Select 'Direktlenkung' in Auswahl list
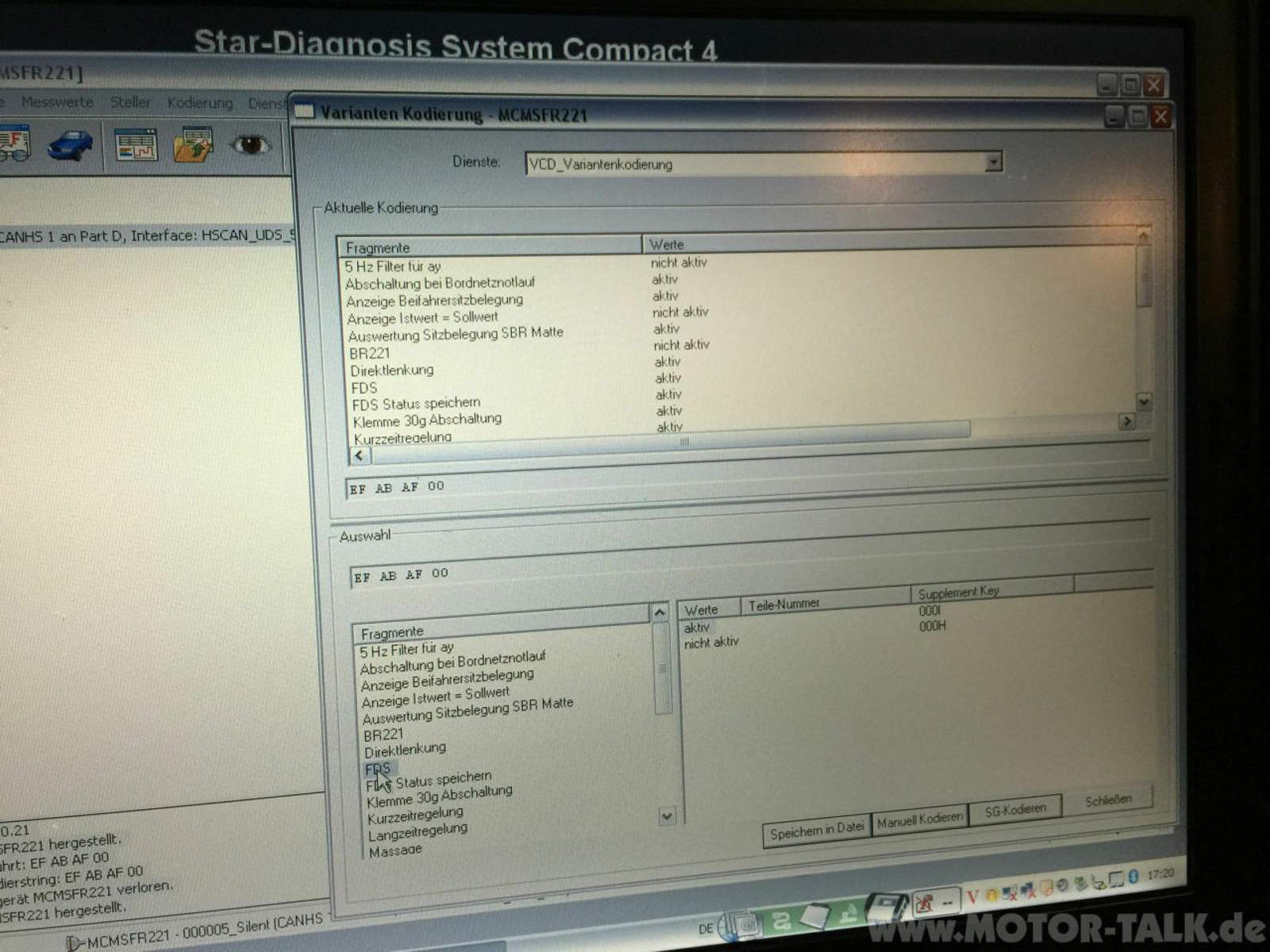Screen dimensions: 1270x952 pyautogui.click(x=405, y=750)
